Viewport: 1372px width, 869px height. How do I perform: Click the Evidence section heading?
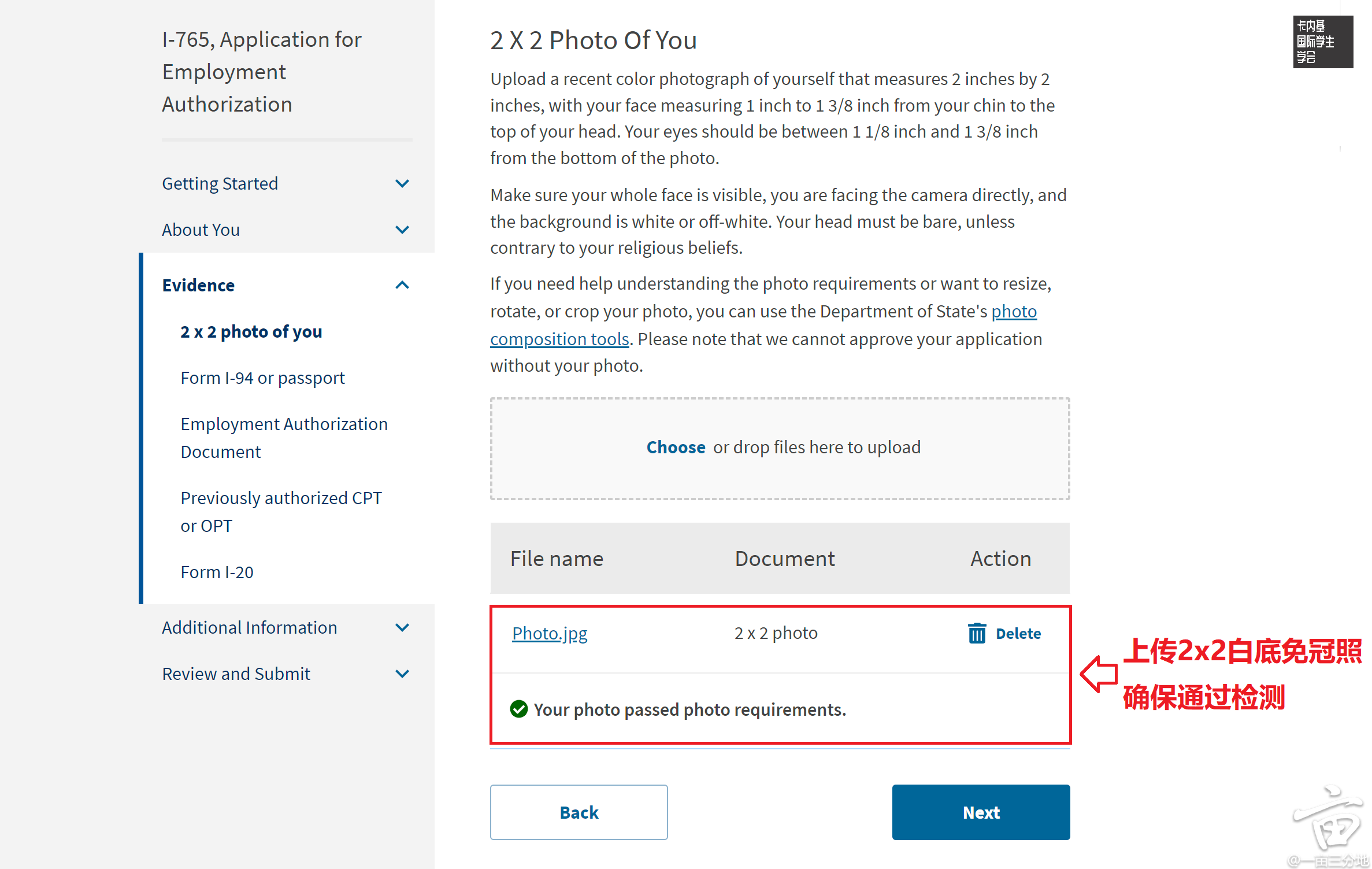[198, 285]
